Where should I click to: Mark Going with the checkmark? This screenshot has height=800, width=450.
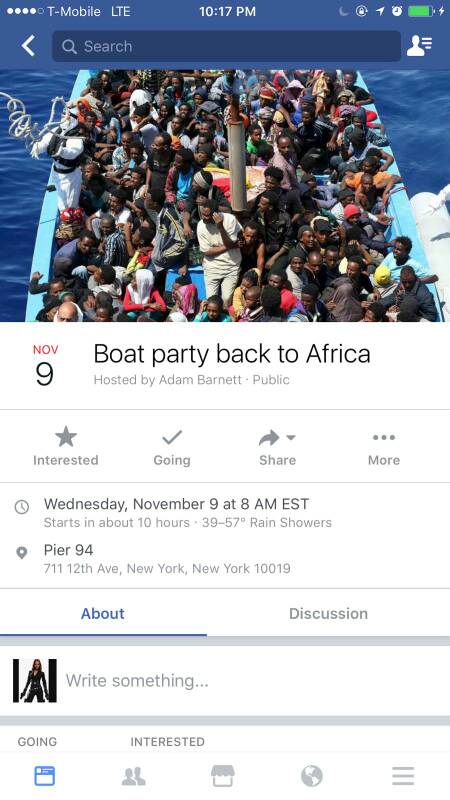[172, 447]
